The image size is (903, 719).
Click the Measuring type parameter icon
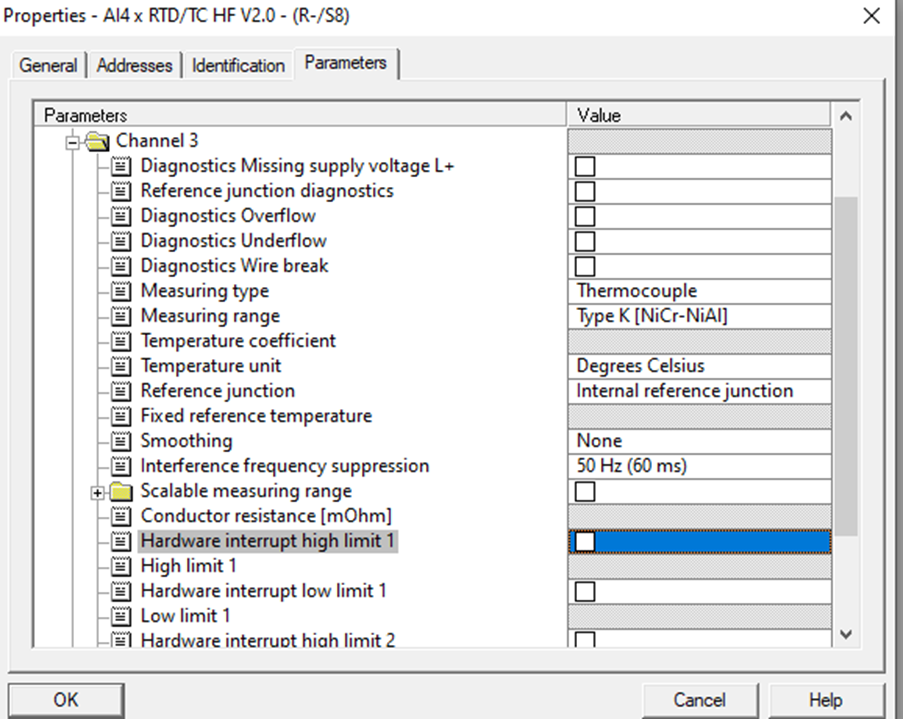pyautogui.click(x=121, y=291)
